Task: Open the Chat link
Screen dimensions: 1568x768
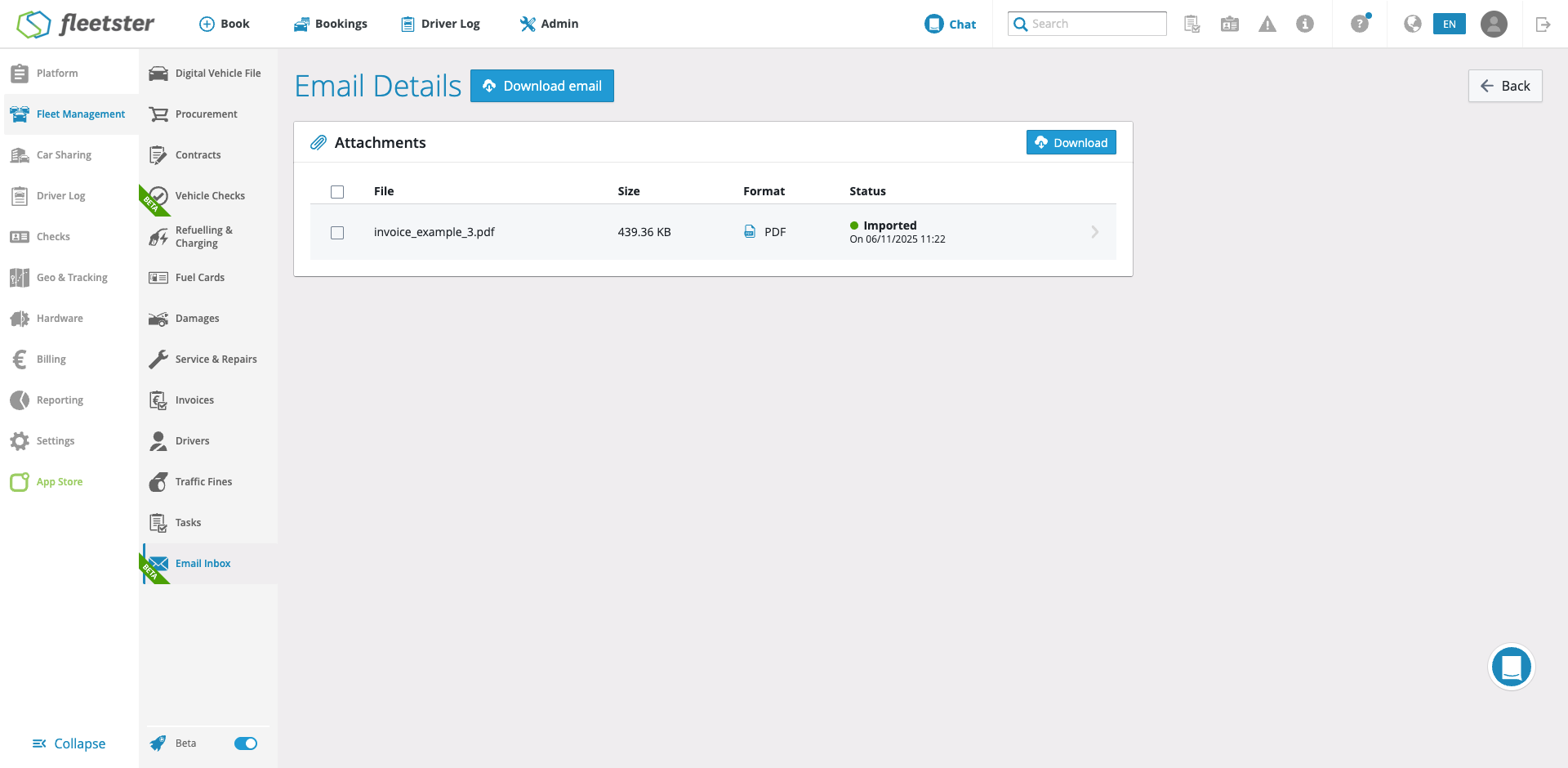Action: (x=951, y=25)
